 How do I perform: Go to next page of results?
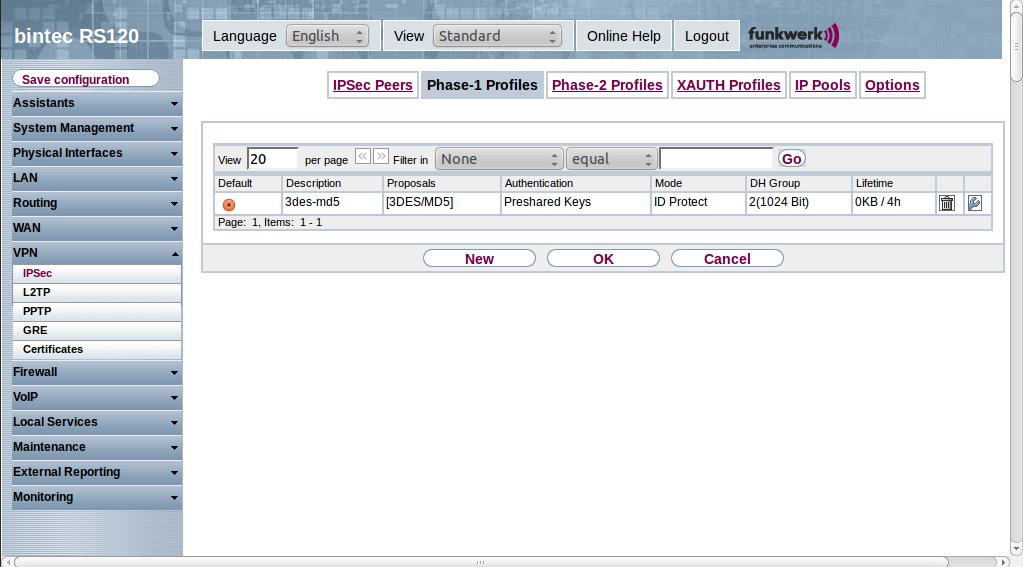coord(381,157)
